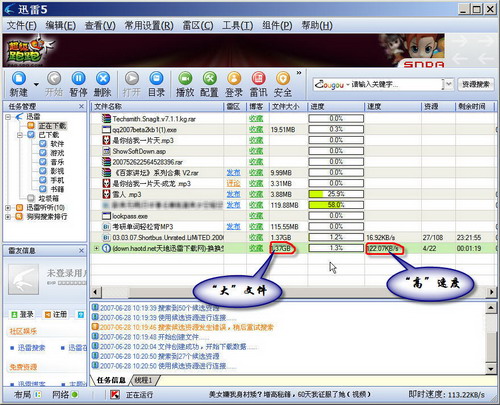
Task: Select the 游戏 category folder
Action: tap(57, 153)
